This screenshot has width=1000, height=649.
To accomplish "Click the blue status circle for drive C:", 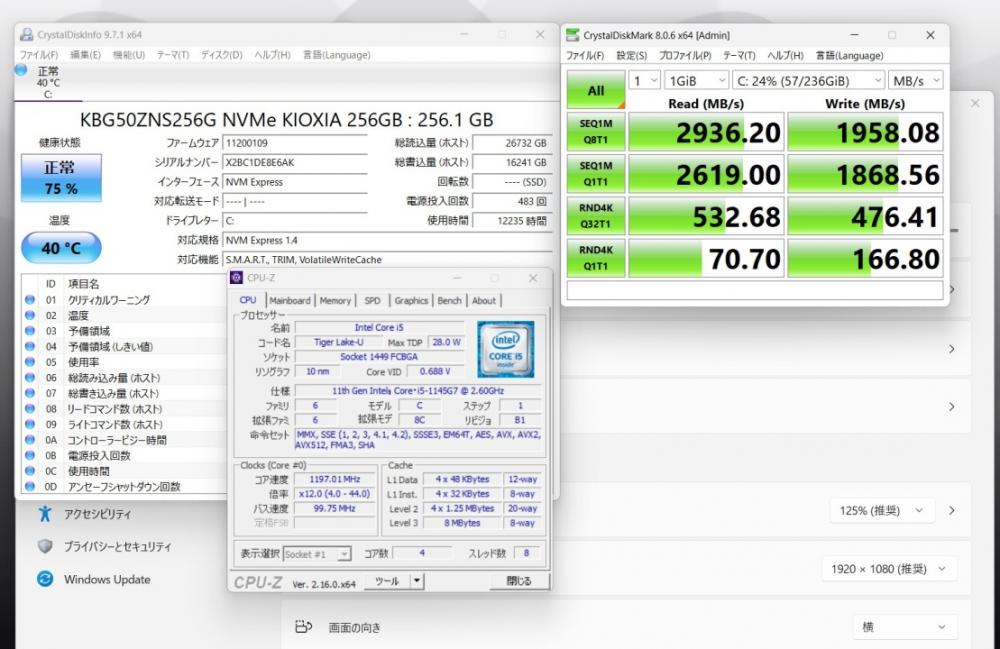I will click(22, 70).
